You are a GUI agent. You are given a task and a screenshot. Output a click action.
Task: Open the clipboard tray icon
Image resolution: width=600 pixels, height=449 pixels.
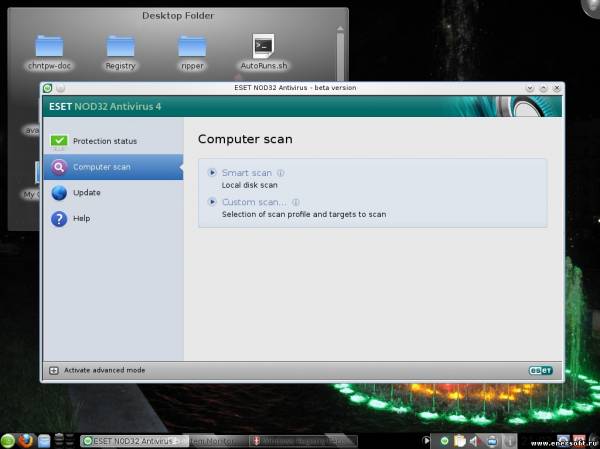[460, 441]
